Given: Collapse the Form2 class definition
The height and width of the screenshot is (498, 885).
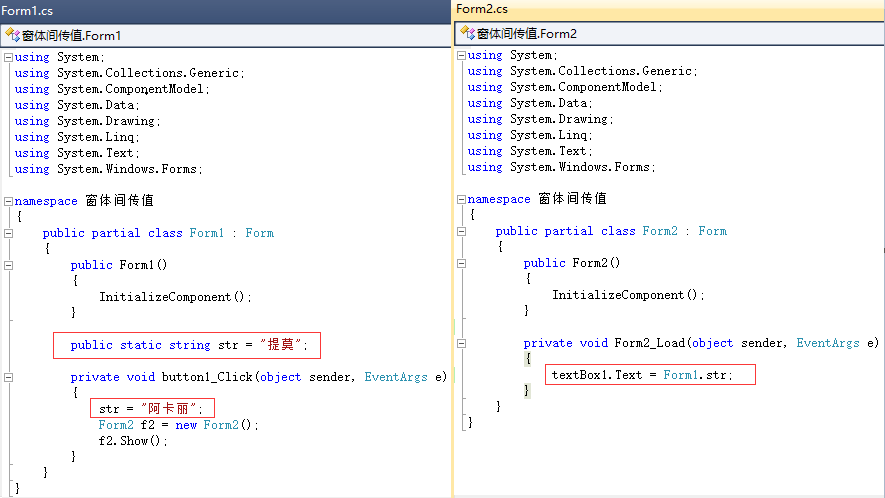Looking at the screenshot, I should click(x=461, y=231).
